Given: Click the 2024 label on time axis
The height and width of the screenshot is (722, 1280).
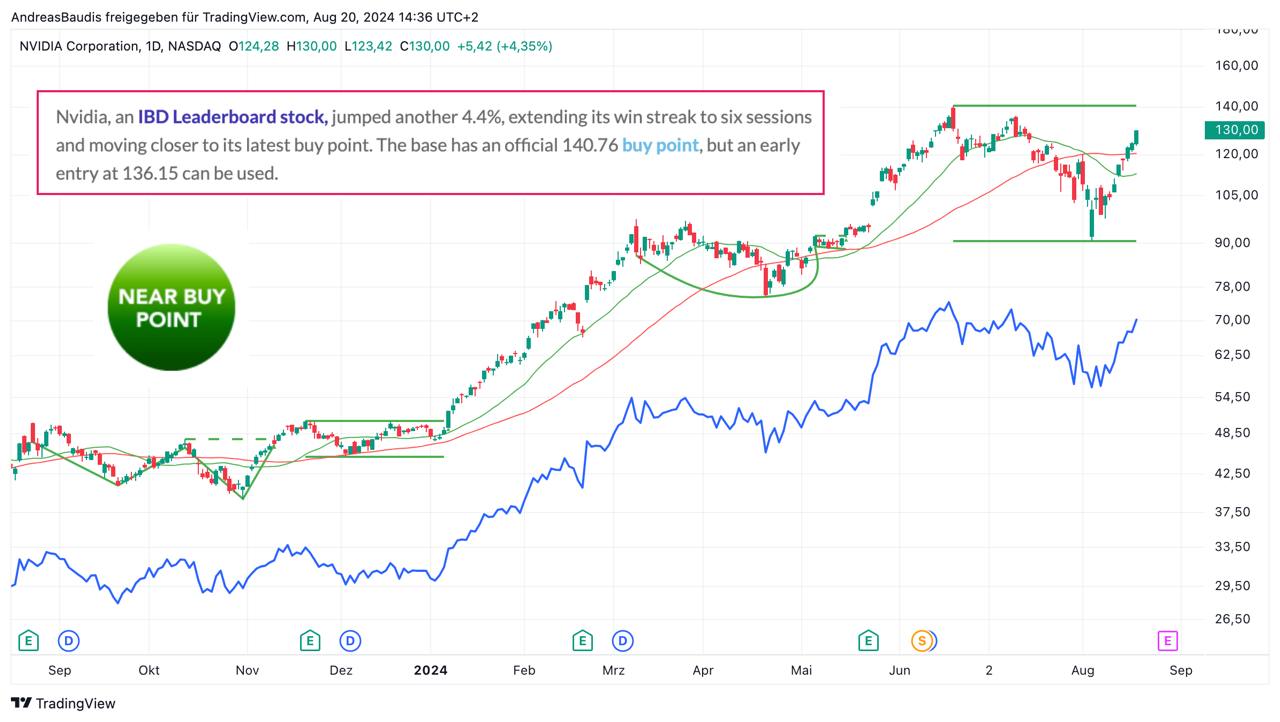Looking at the screenshot, I should (x=430, y=670).
